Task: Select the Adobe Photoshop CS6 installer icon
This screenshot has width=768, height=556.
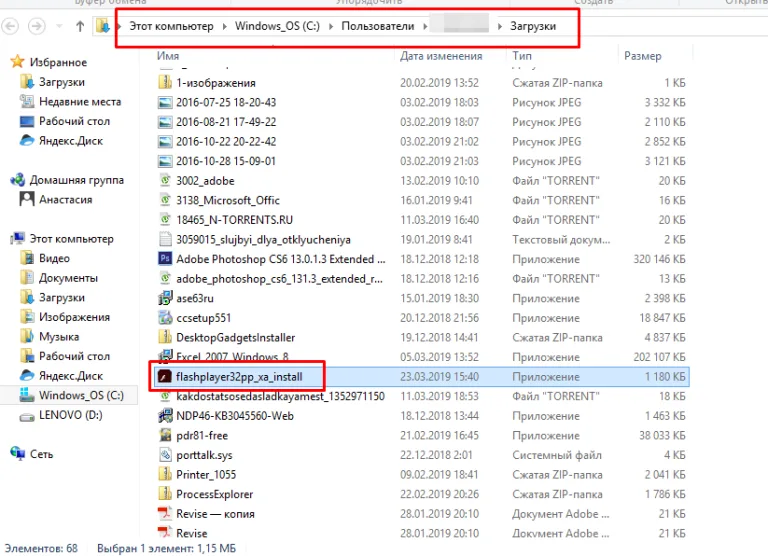Action: pos(165,259)
